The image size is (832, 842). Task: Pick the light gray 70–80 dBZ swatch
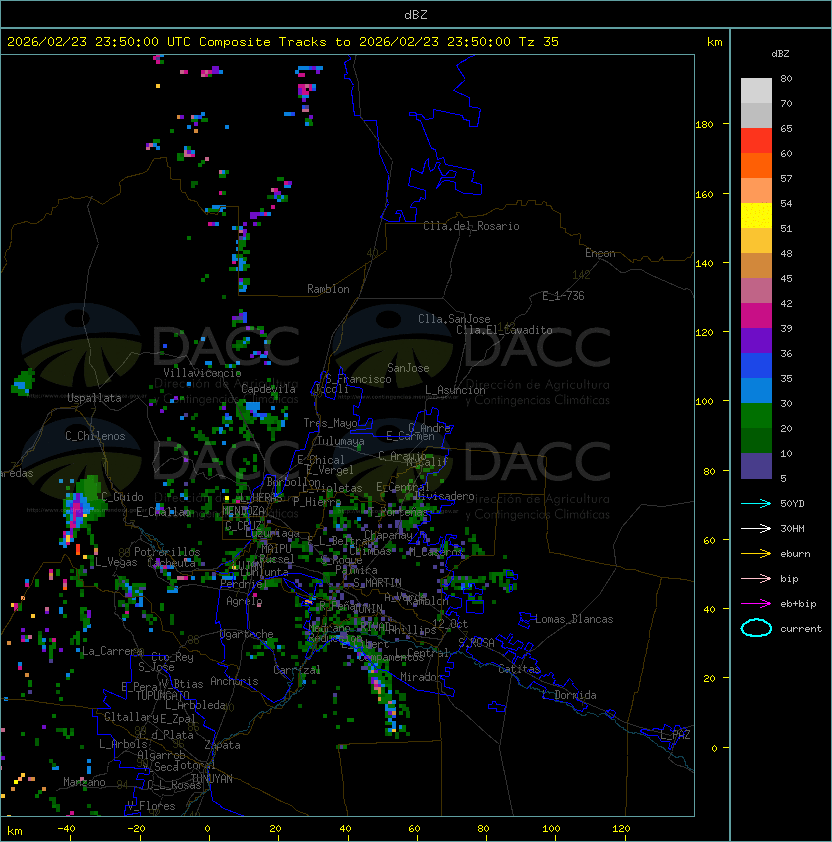(x=756, y=90)
